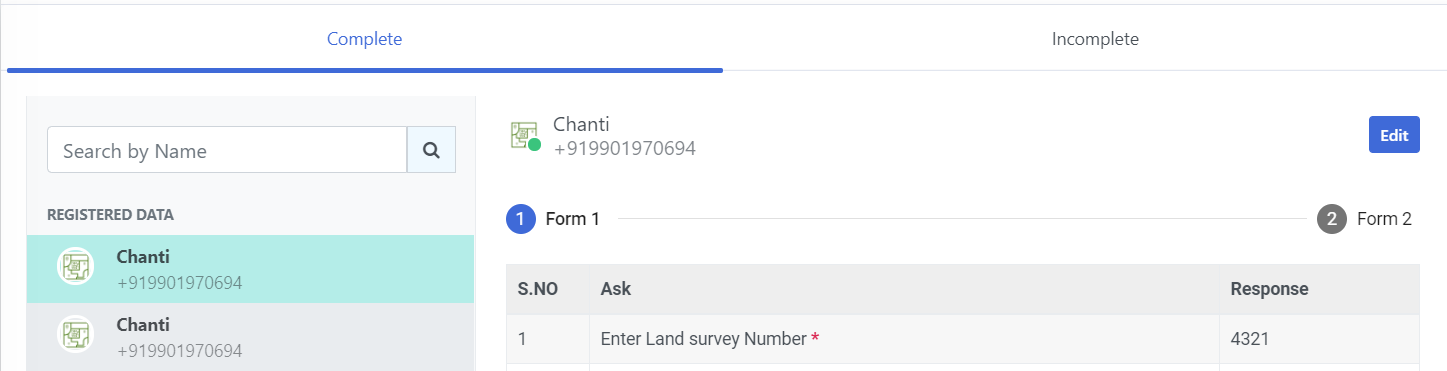Switch to the Incomplete tab
Screen dimensions: 1447x371
(x=1095, y=40)
